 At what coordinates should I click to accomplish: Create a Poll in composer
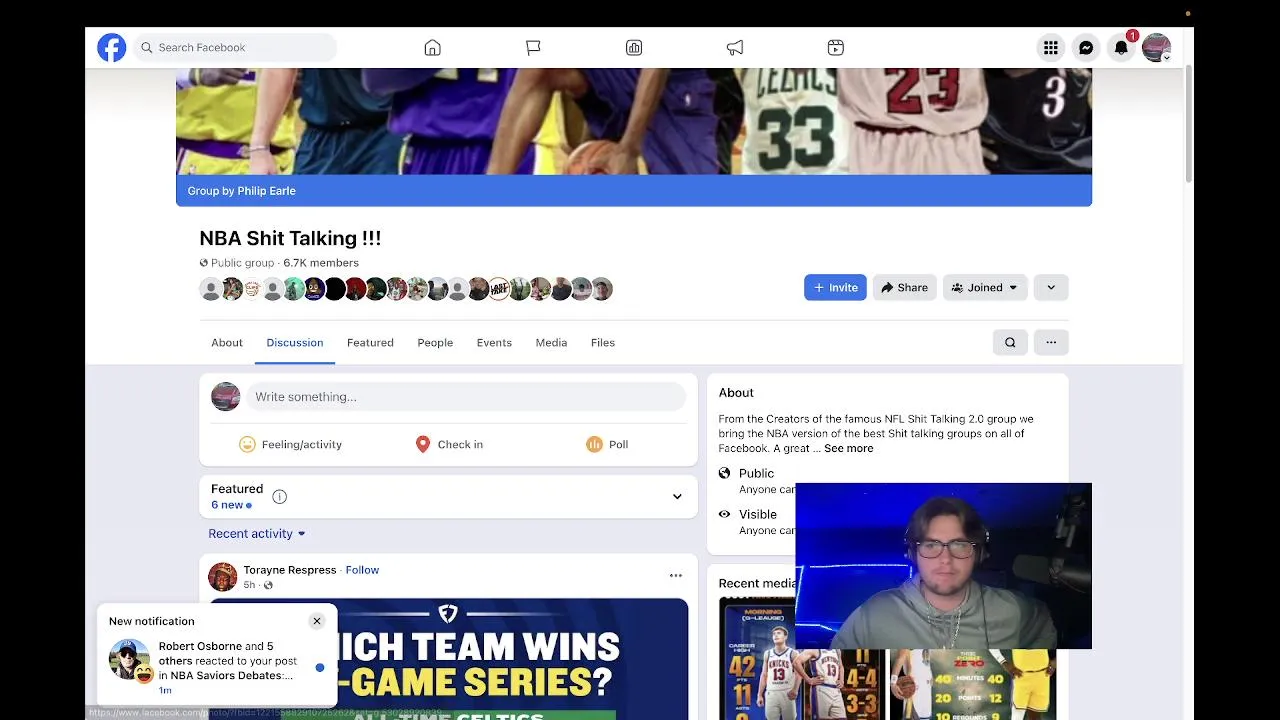[607, 444]
